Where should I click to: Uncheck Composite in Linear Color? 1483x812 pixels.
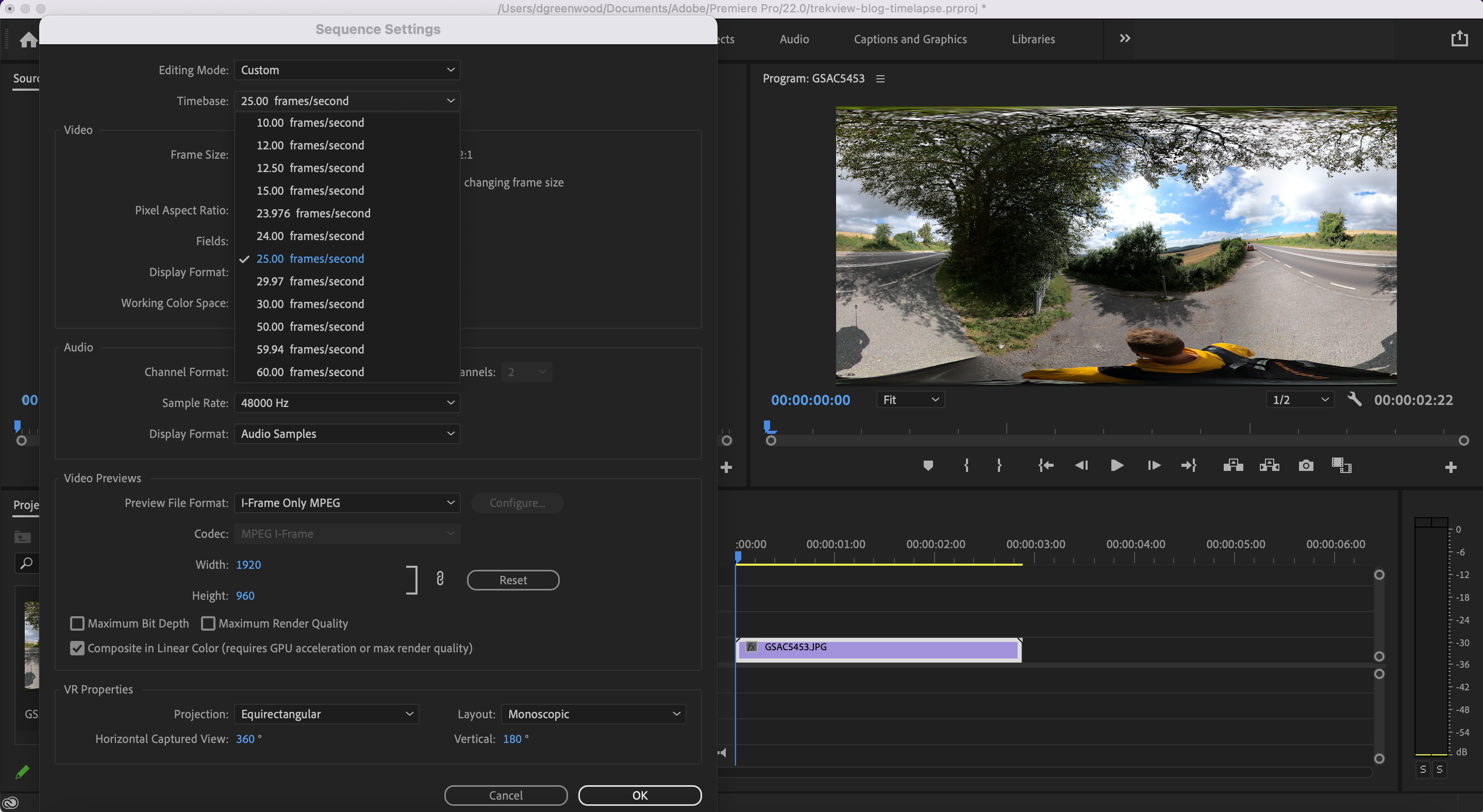[x=77, y=648]
